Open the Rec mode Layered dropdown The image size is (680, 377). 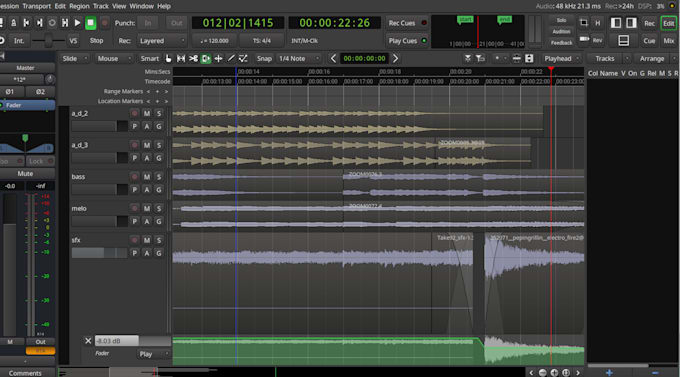pos(161,41)
